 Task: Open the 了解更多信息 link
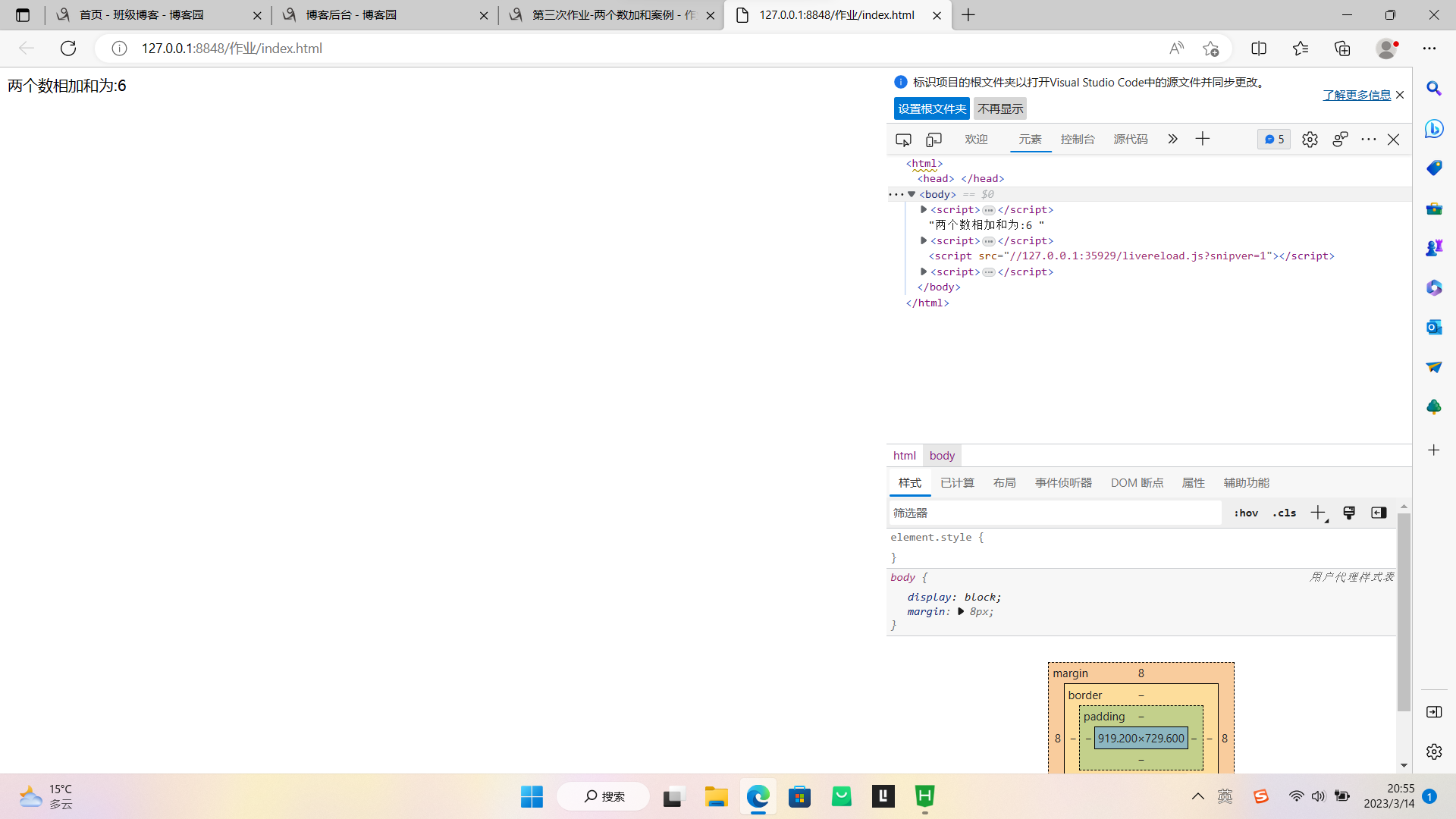click(x=1357, y=95)
